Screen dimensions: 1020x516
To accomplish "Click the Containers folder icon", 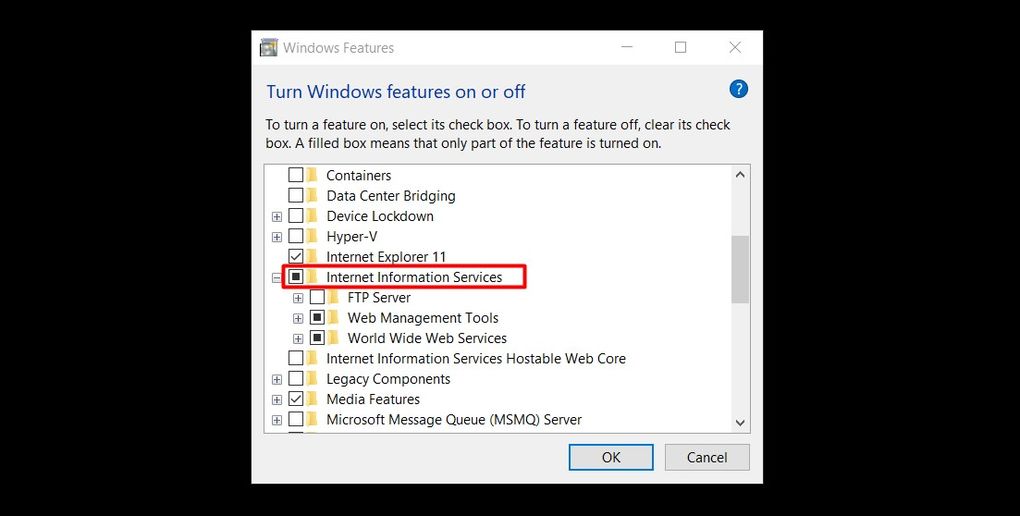I will [312, 175].
